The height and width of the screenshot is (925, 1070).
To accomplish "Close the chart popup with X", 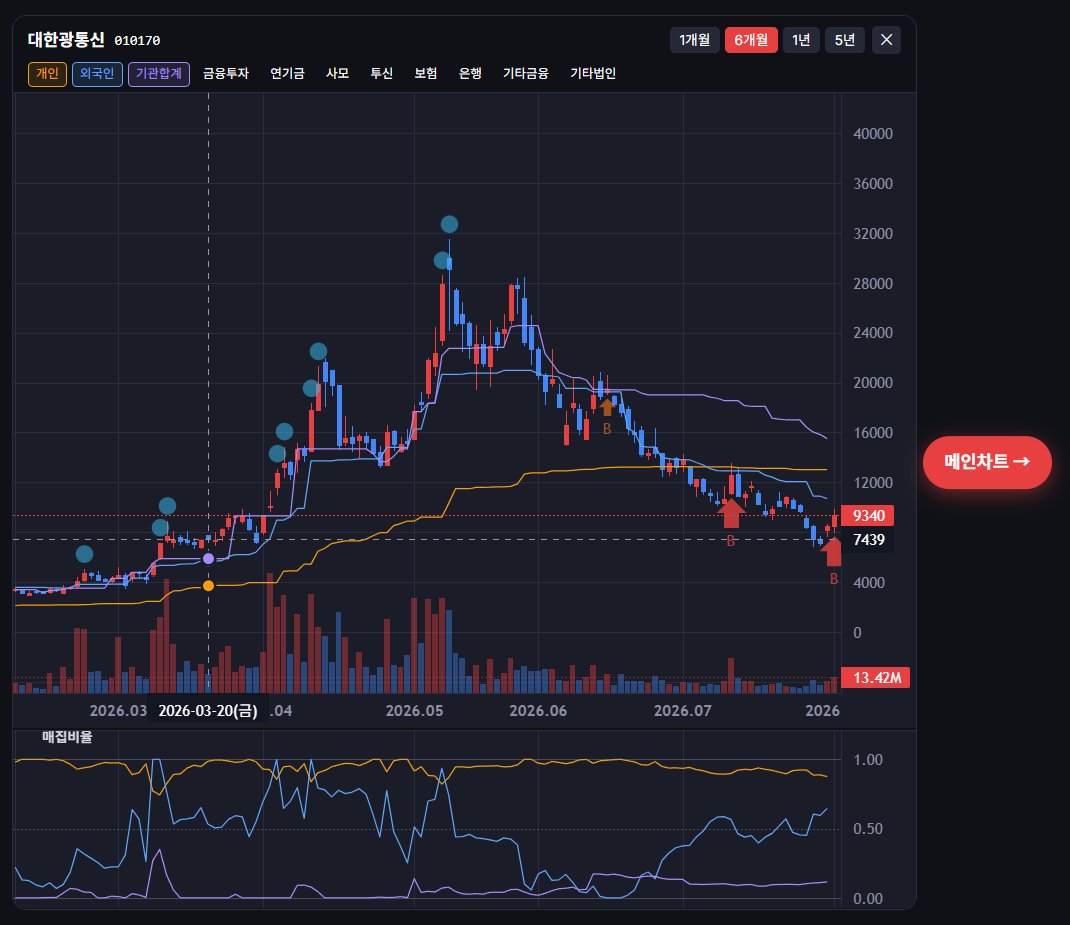I will tap(886, 40).
